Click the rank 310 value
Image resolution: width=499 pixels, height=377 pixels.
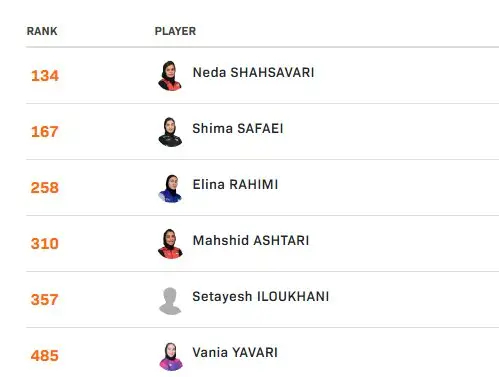45,244
